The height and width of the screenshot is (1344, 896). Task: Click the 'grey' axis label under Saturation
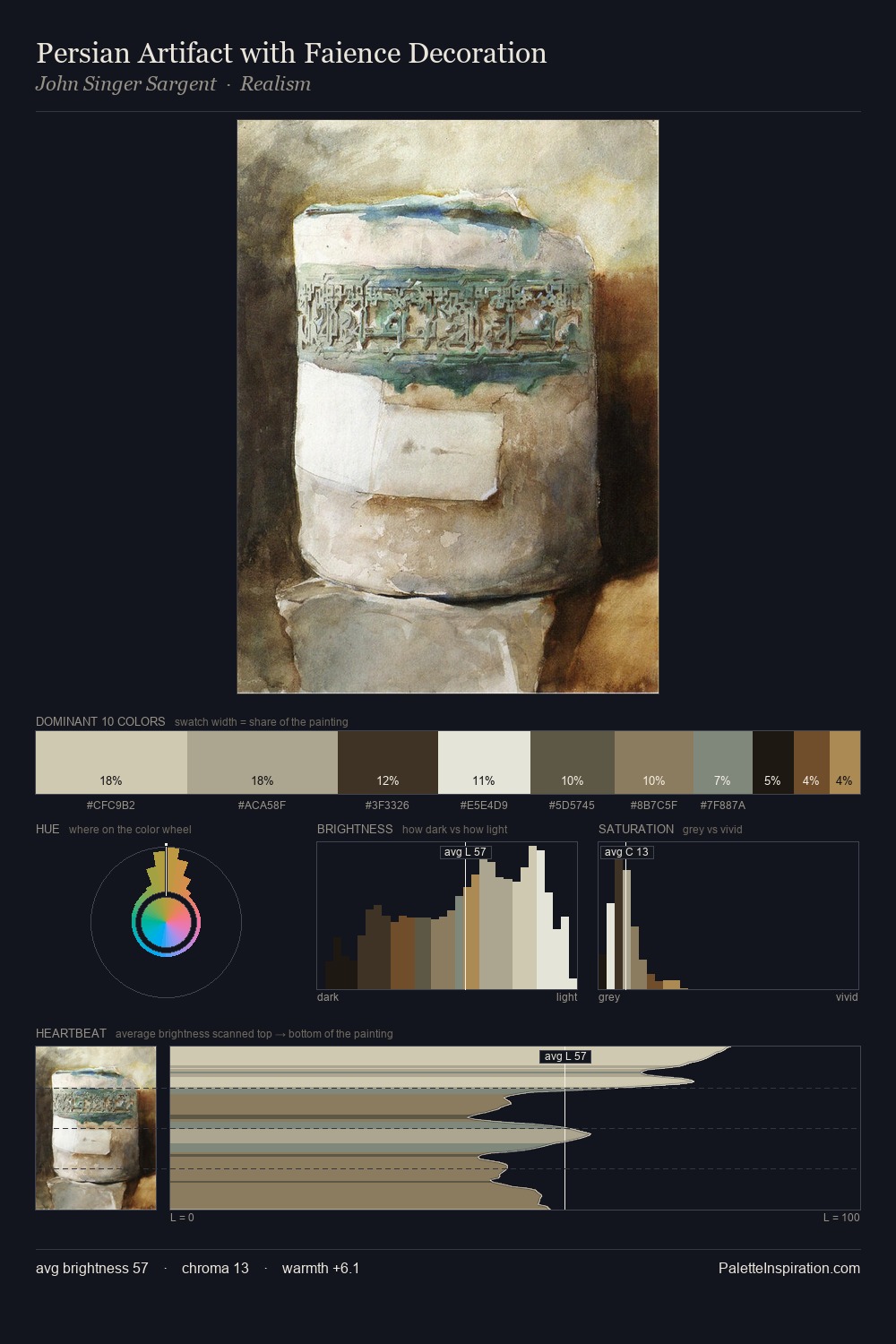point(609,997)
